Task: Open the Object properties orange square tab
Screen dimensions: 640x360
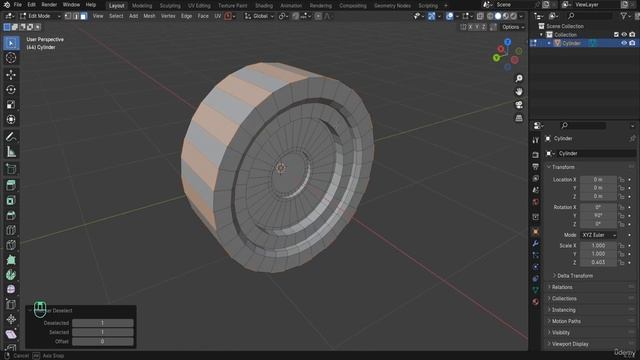Action: (536, 232)
